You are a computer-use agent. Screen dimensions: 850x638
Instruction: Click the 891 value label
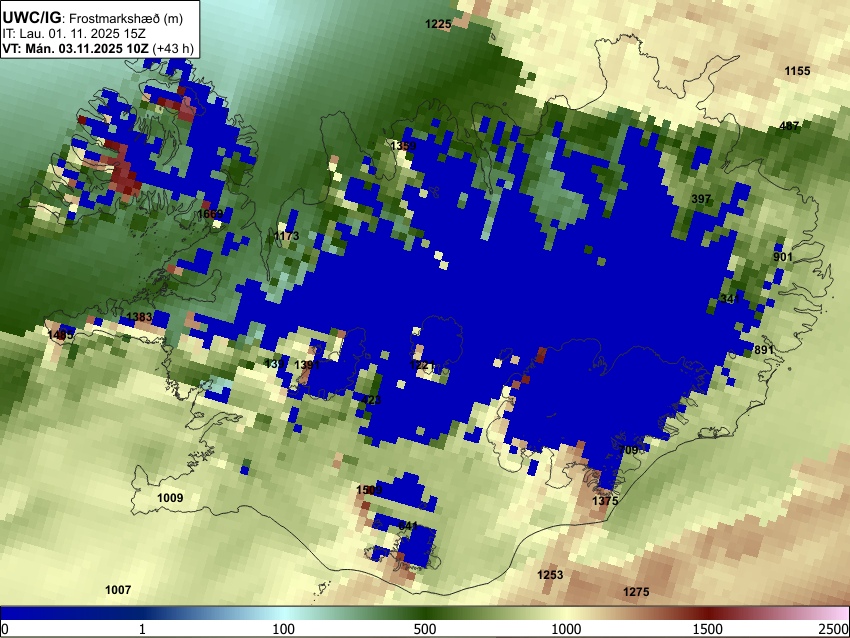coord(764,350)
